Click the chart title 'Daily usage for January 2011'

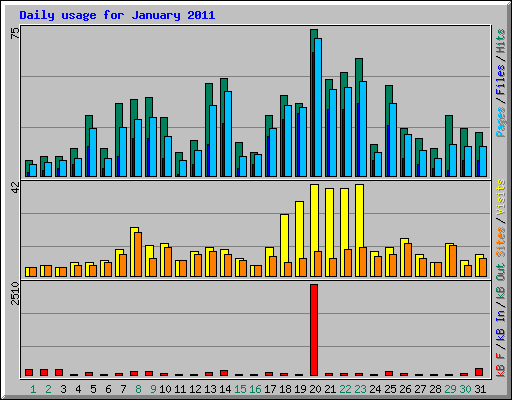click(117, 15)
